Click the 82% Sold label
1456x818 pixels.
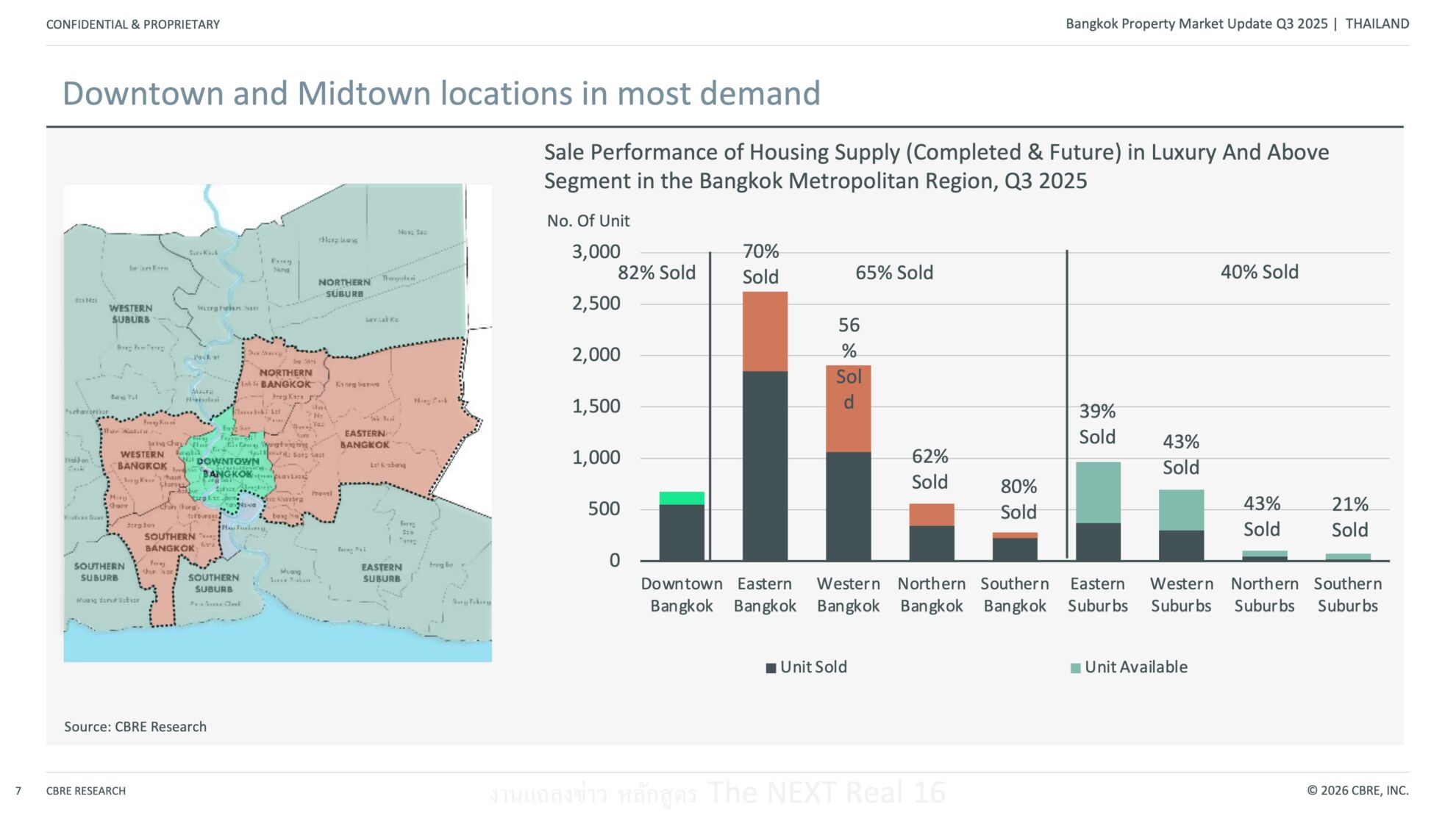(x=656, y=273)
